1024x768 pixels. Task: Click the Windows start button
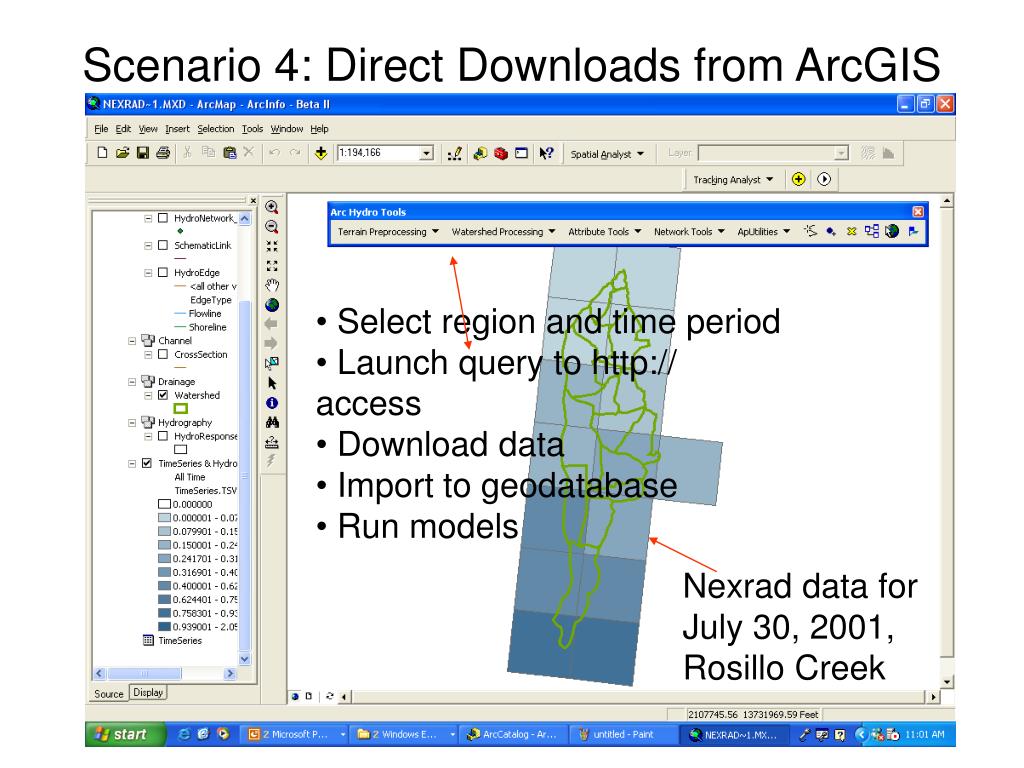coord(124,734)
